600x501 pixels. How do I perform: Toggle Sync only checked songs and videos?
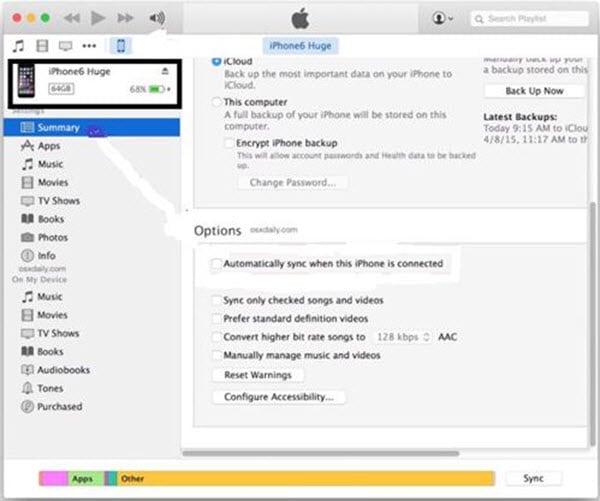pos(217,300)
